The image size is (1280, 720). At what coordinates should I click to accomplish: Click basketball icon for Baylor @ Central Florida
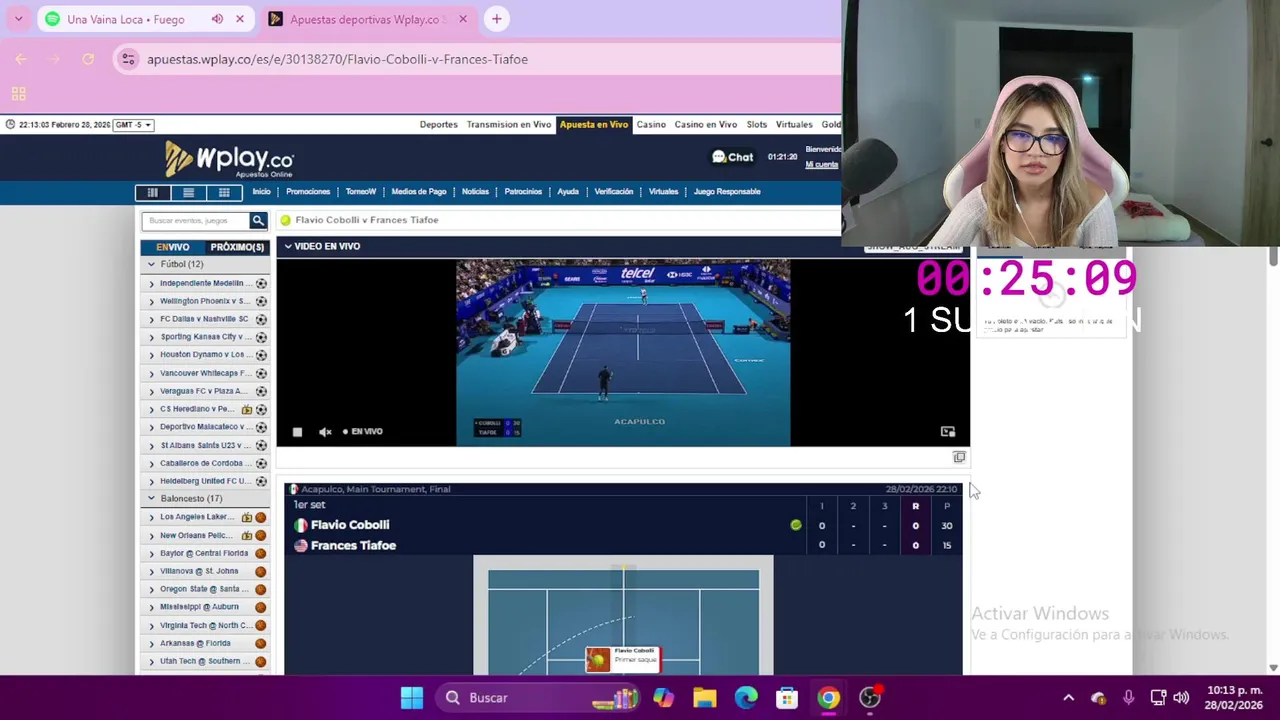pos(261,553)
